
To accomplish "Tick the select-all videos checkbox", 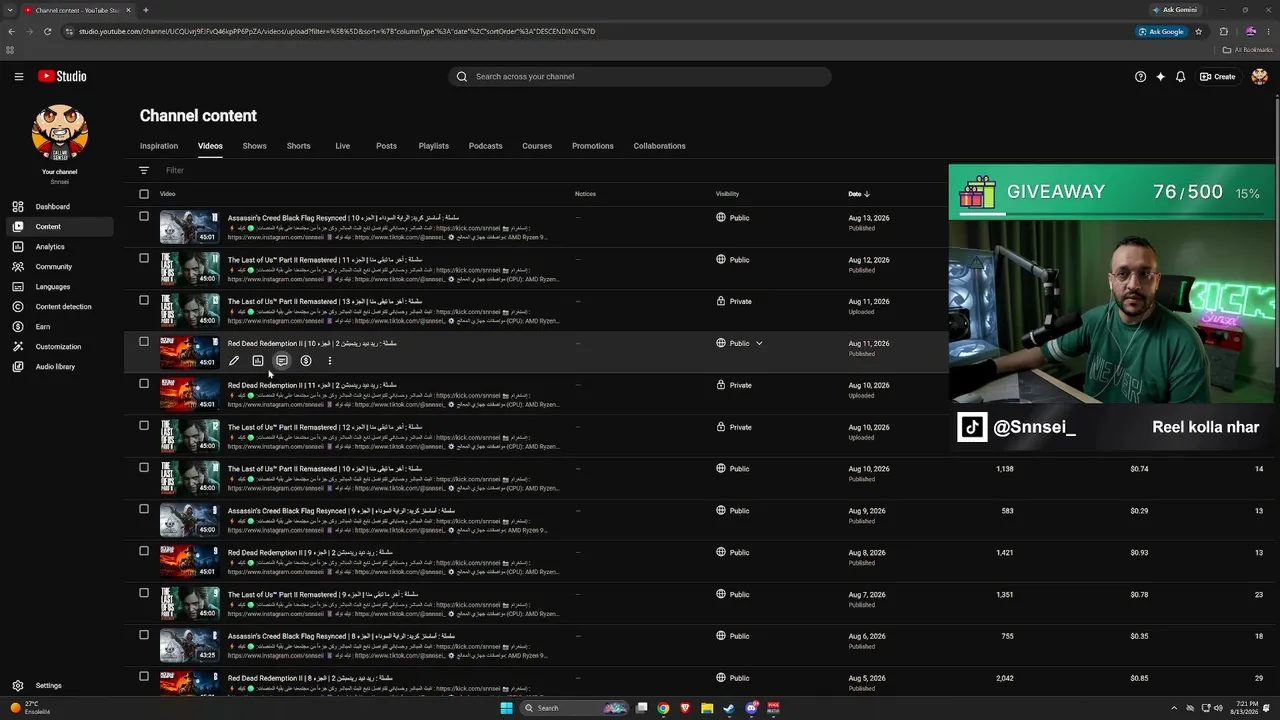I will click(144, 194).
